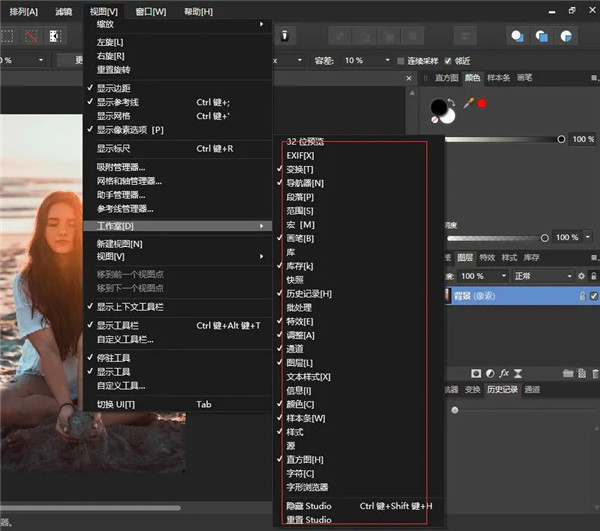Click the layer settings gear icon
The height and width of the screenshot is (531, 600).
click(581, 276)
